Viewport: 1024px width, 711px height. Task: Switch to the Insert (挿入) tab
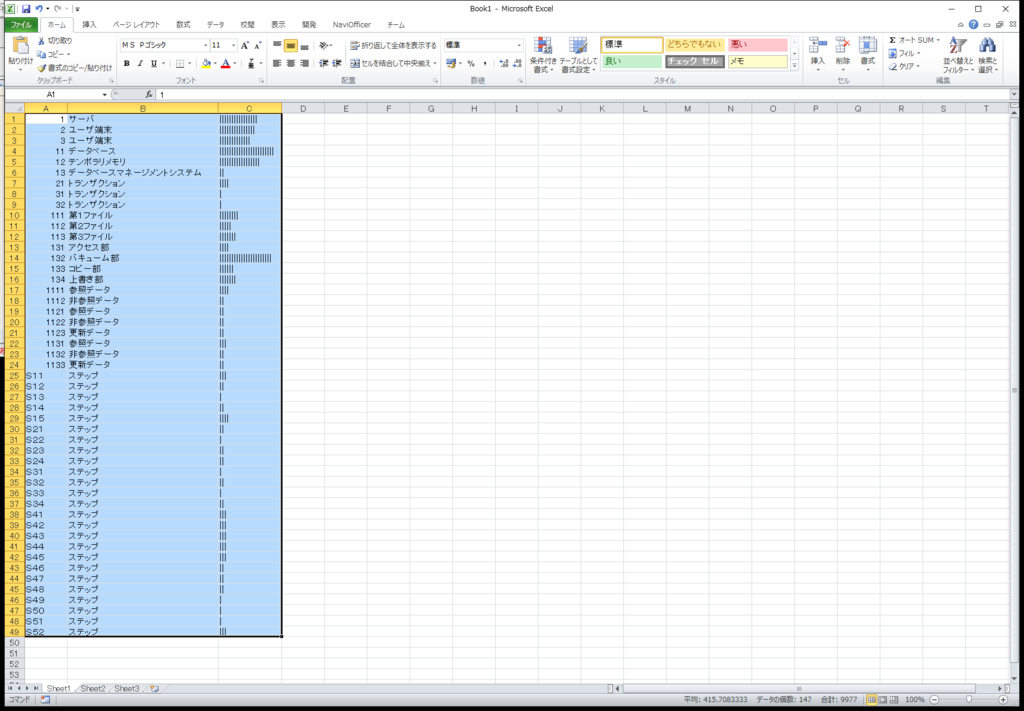[x=89, y=25]
